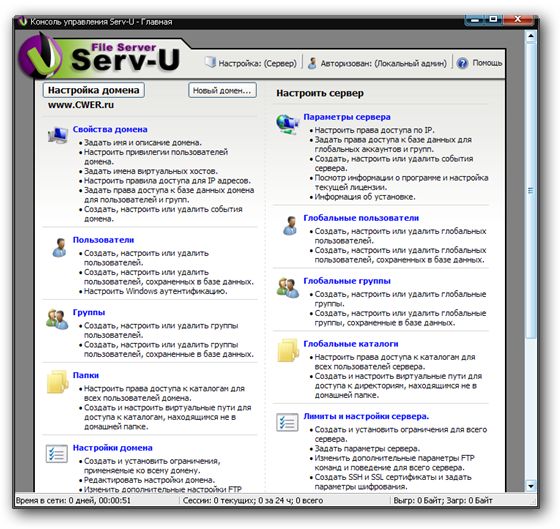Screen dimensions: 560x529
Task: Click 'Настроить Windows аутентификацию.' text
Action: (x=155, y=291)
